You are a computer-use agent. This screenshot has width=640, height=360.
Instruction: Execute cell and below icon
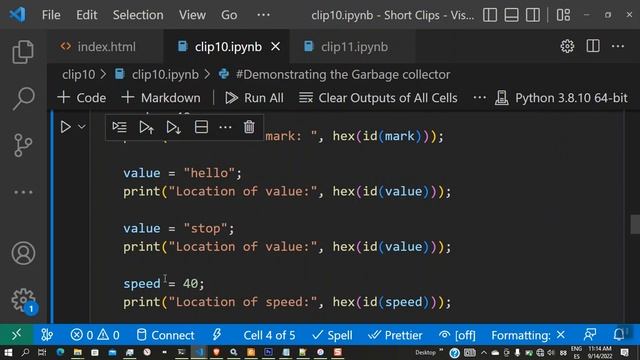pos(174,127)
